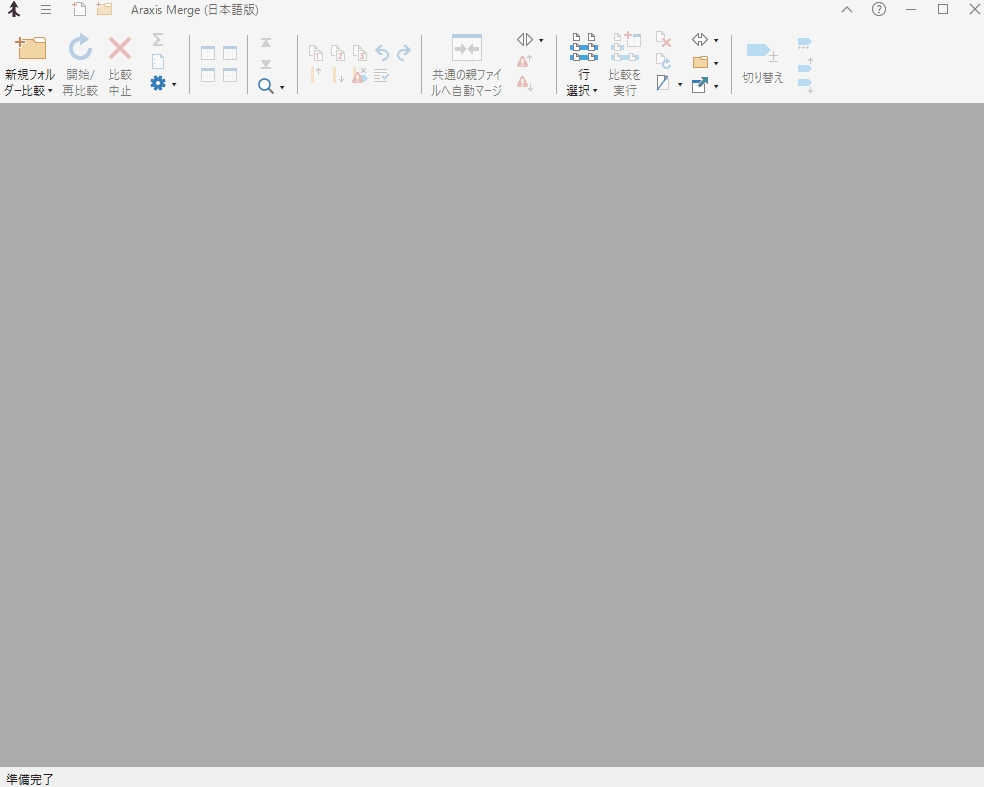Click the 切り替え toggle bookmark button
The height and width of the screenshot is (787, 984).
(x=762, y=52)
